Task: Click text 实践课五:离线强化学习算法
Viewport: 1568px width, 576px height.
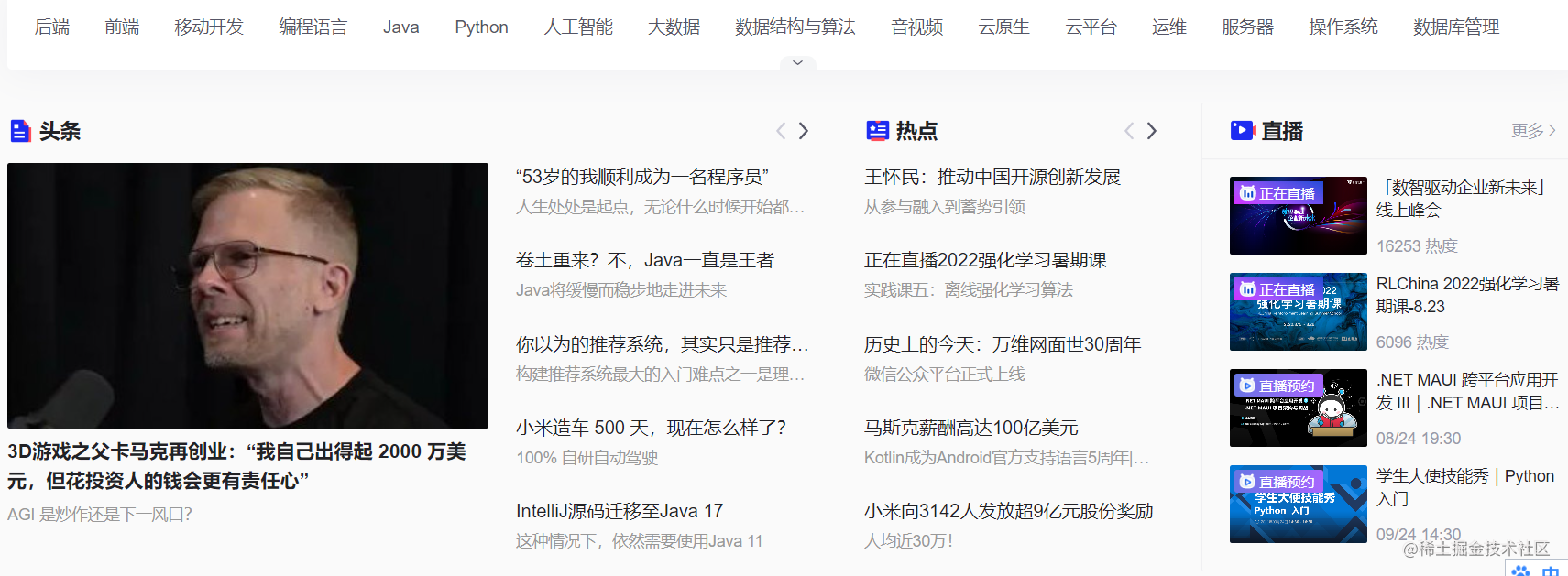Action: coord(969,290)
